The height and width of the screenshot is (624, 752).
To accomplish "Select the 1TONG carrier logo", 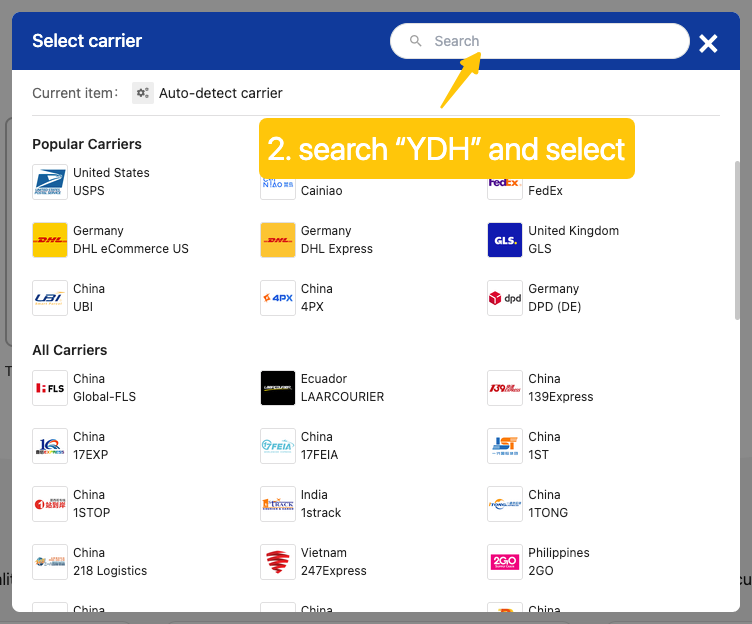I will 505,504.
